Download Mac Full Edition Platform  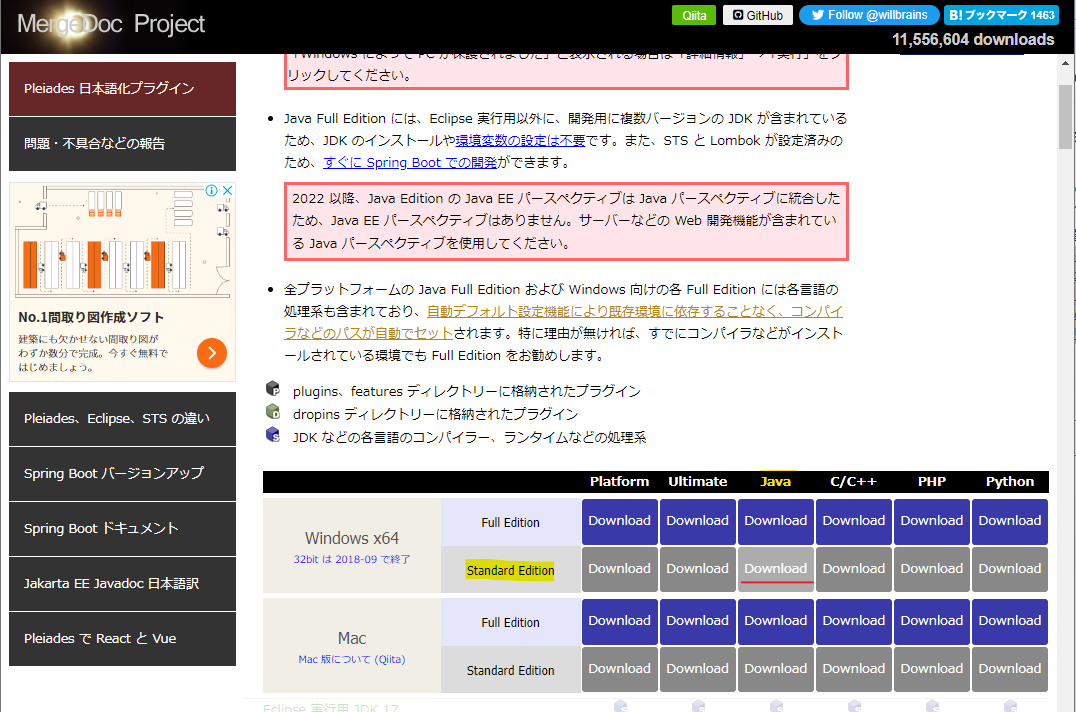[x=620, y=621]
